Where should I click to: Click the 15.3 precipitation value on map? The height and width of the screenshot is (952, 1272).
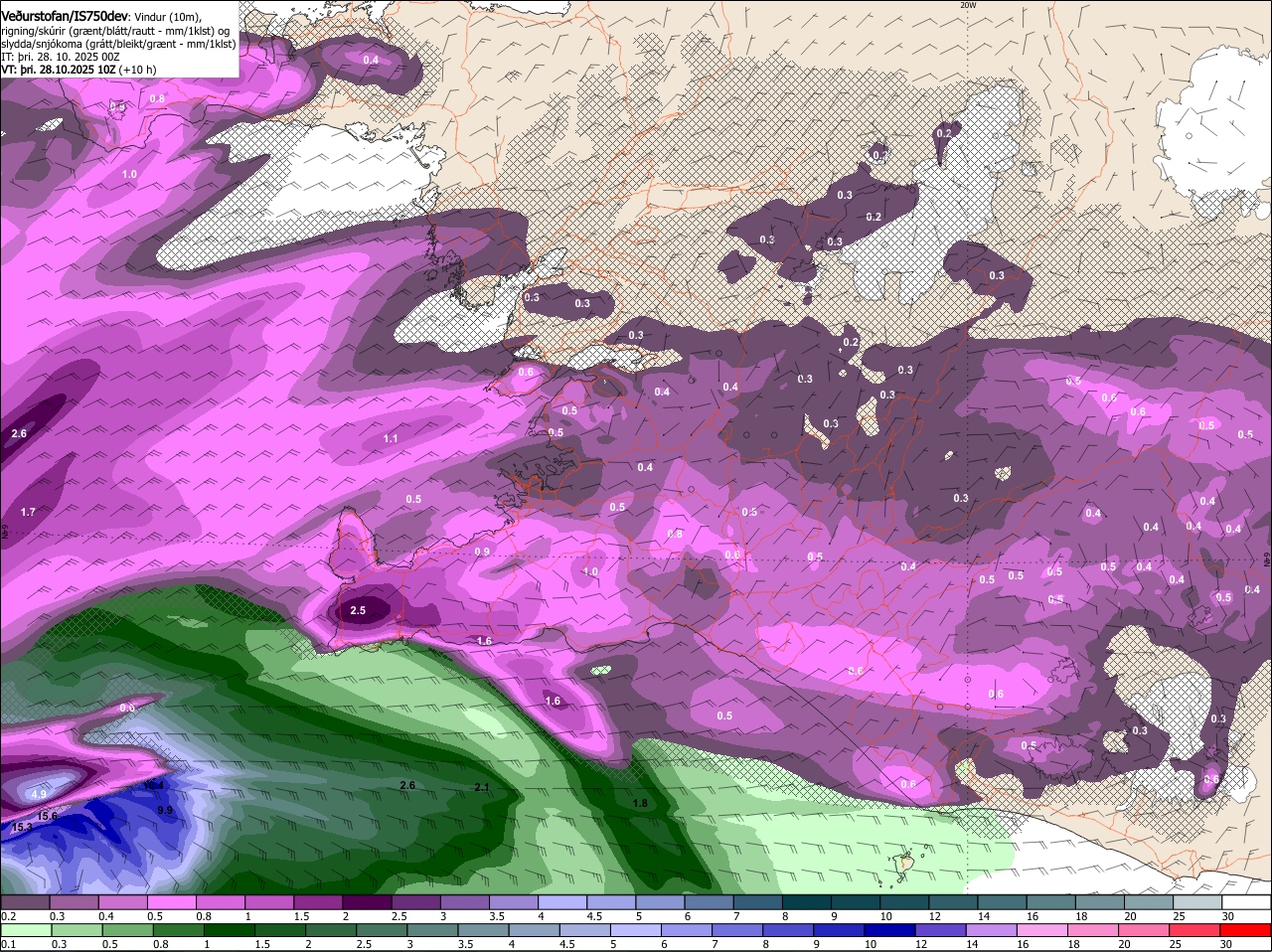(x=22, y=827)
